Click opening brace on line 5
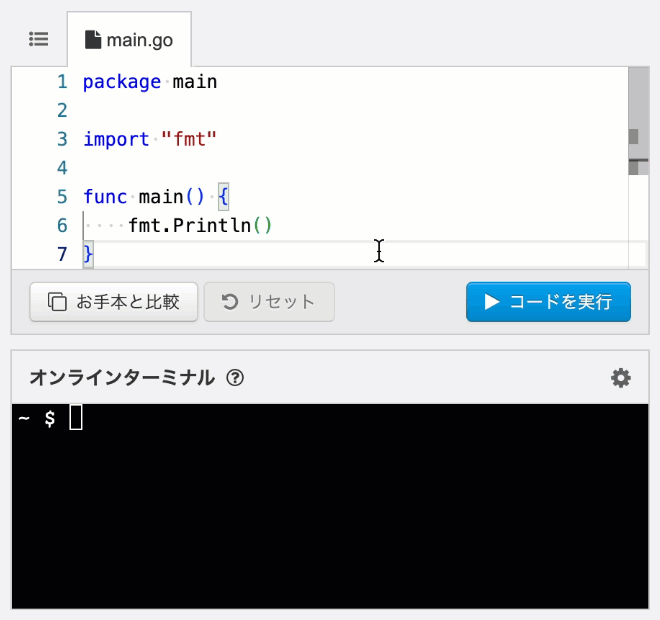The width and height of the screenshot is (660, 620). coord(223,197)
